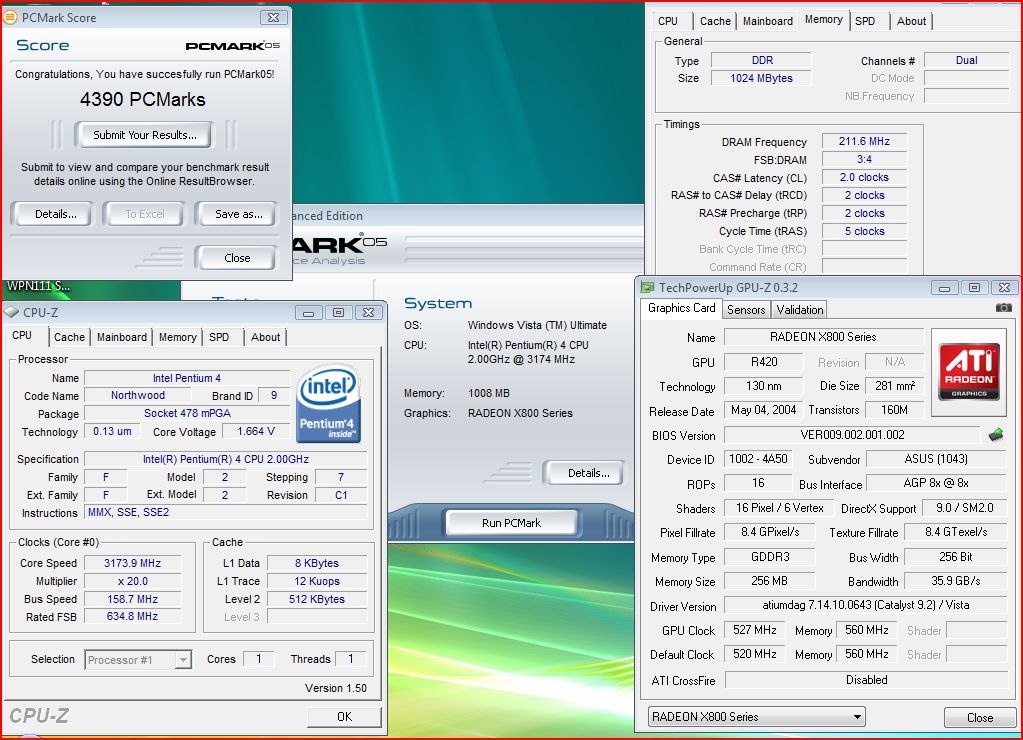The image size is (1023, 740).
Task: Click the Memory Type value GDDR3
Action: 770,557
